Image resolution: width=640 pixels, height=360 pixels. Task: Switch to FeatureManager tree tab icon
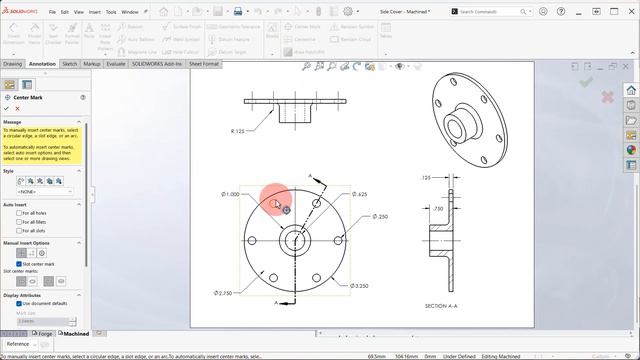click(x=9, y=84)
